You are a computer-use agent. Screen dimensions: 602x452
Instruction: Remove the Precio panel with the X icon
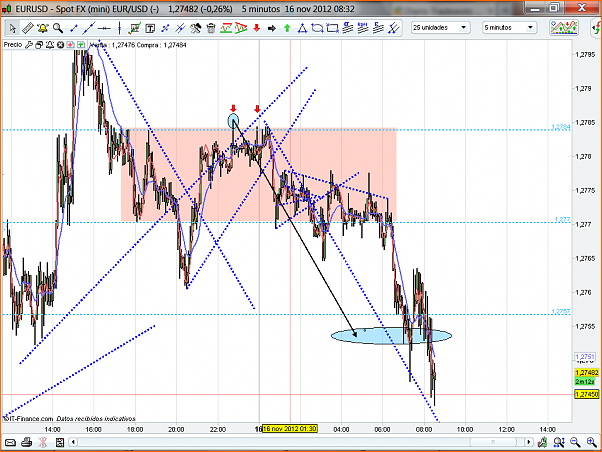click(60, 45)
